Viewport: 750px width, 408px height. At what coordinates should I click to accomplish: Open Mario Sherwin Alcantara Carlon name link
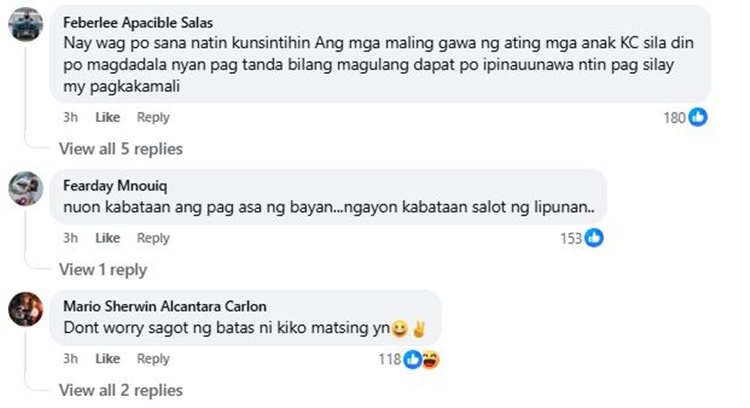[164, 305]
